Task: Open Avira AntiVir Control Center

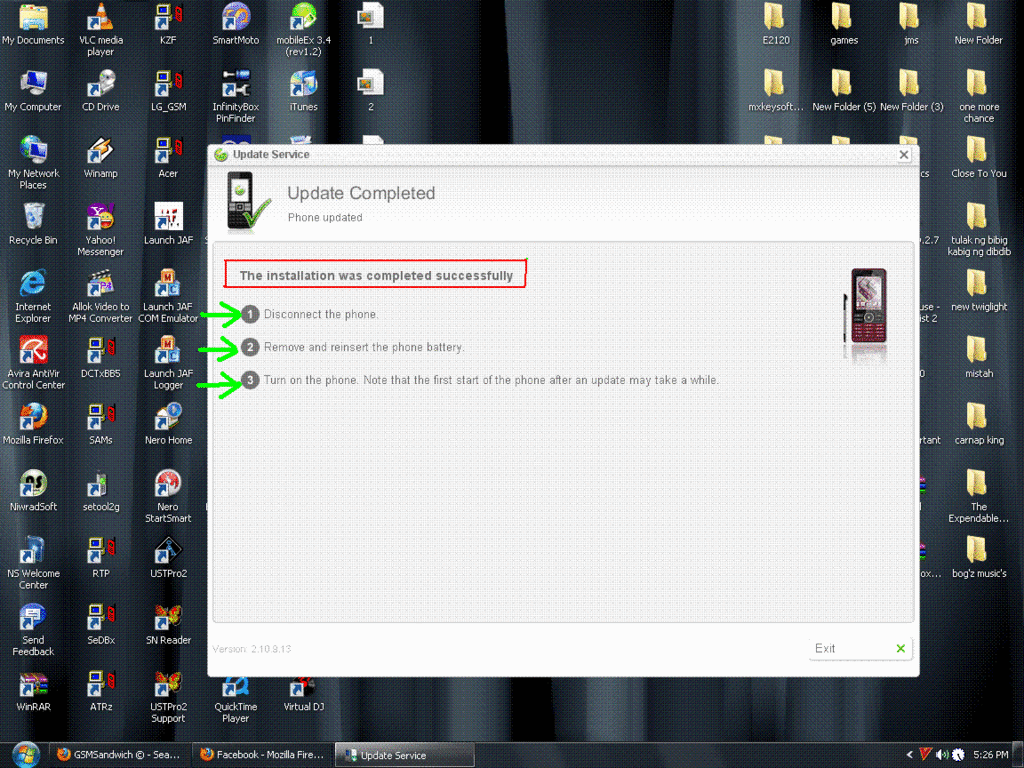Action: pos(33,362)
